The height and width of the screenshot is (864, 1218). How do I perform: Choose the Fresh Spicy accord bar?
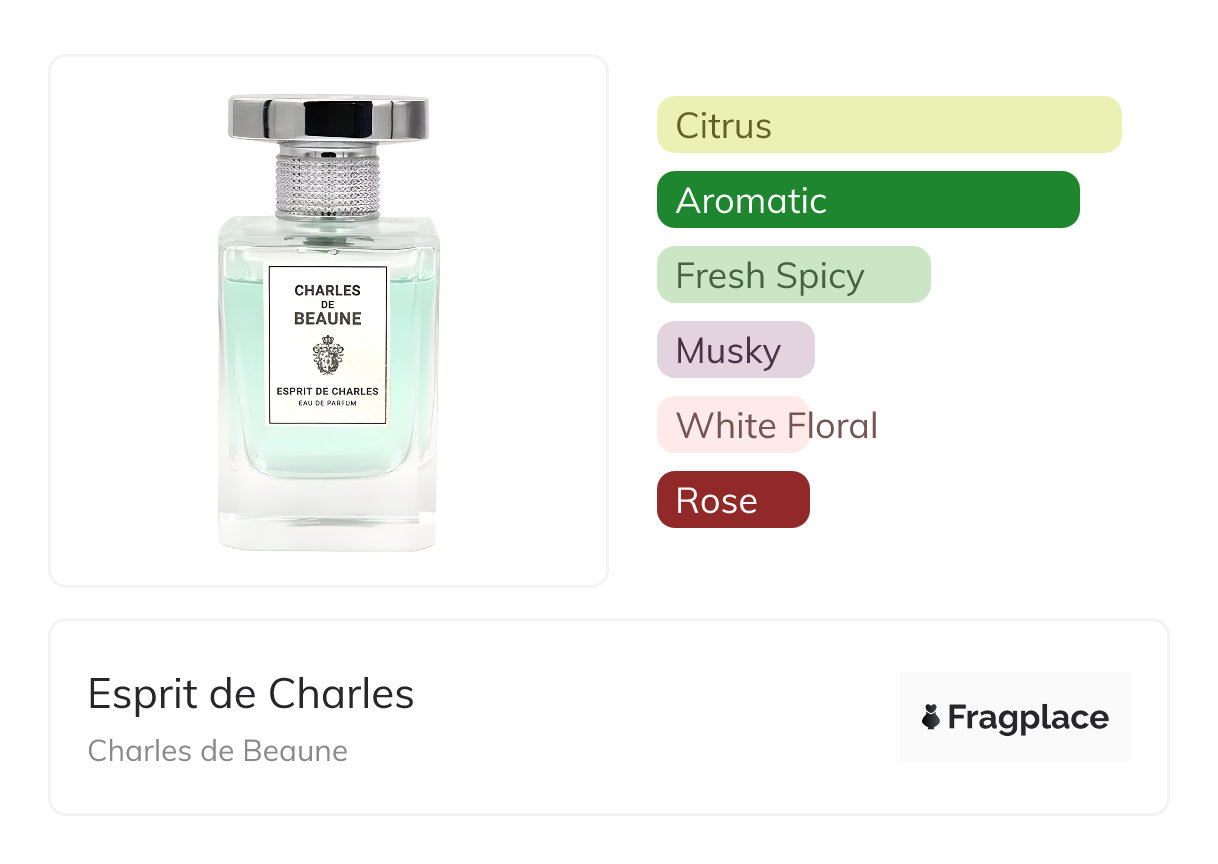(793, 275)
